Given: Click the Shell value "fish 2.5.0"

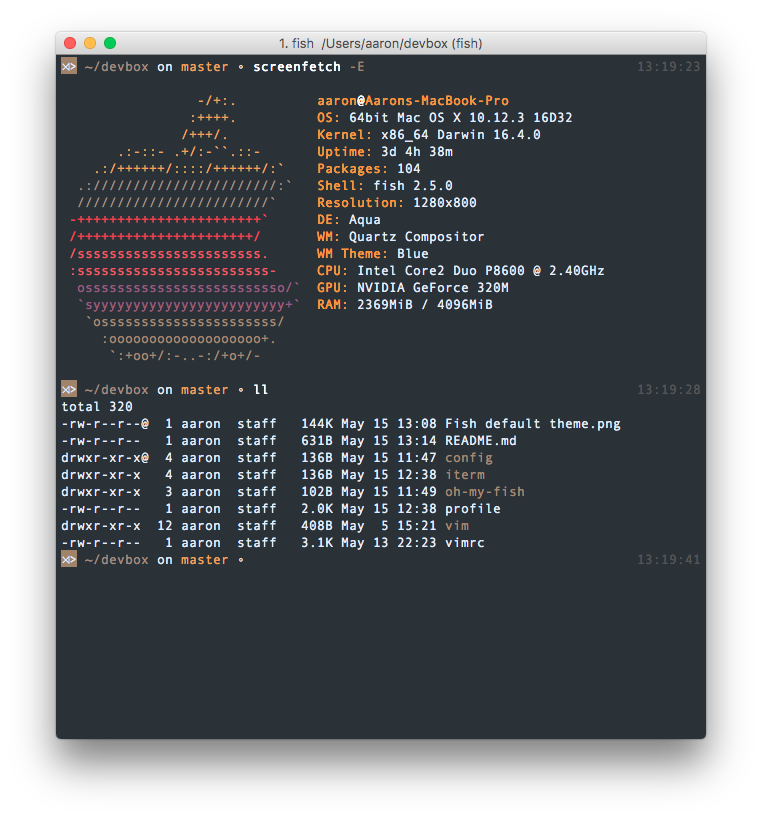Looking at the screenshot, I should click(x=413, y=185).
